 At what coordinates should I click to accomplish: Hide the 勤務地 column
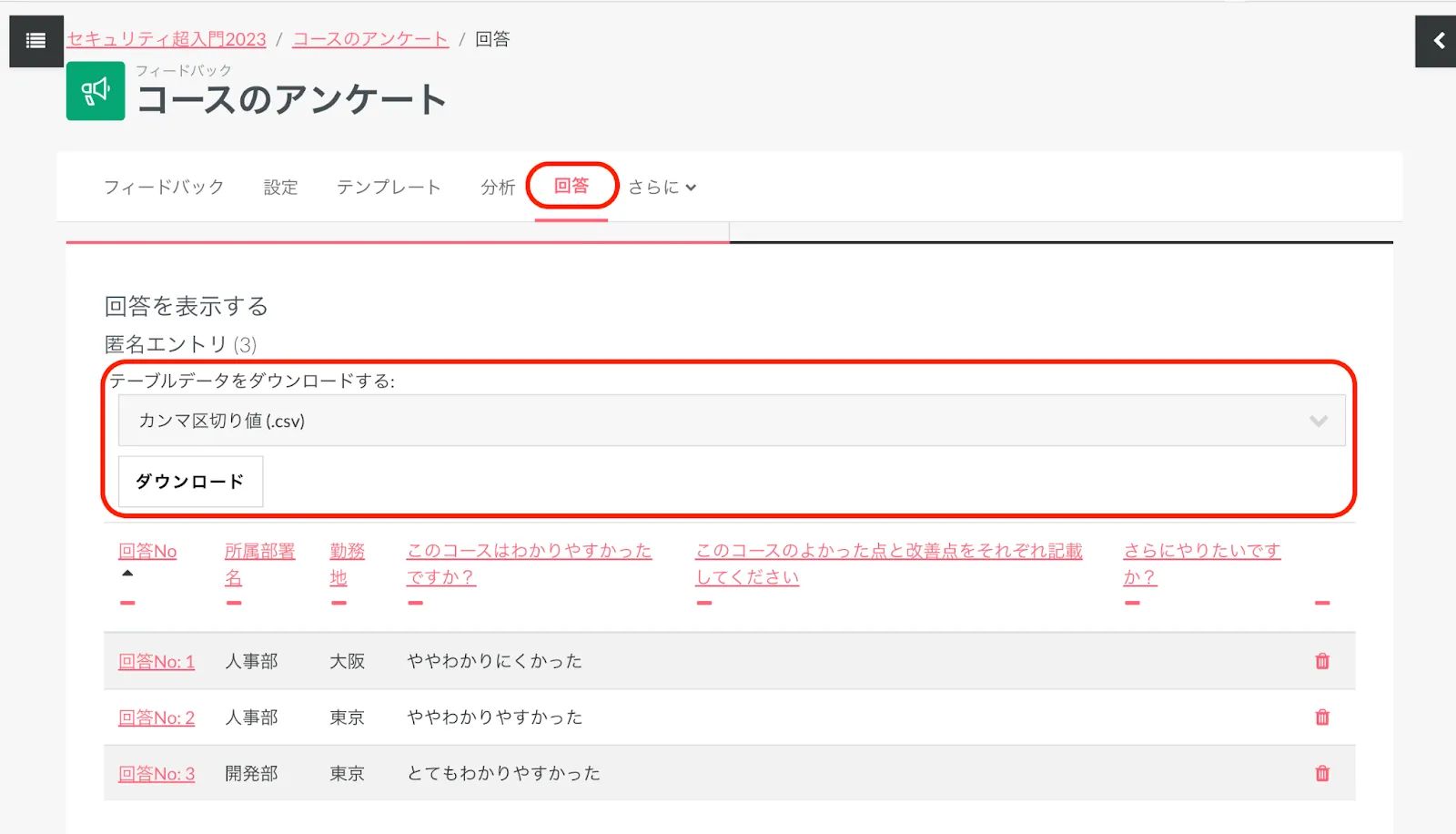coord(339,603)
